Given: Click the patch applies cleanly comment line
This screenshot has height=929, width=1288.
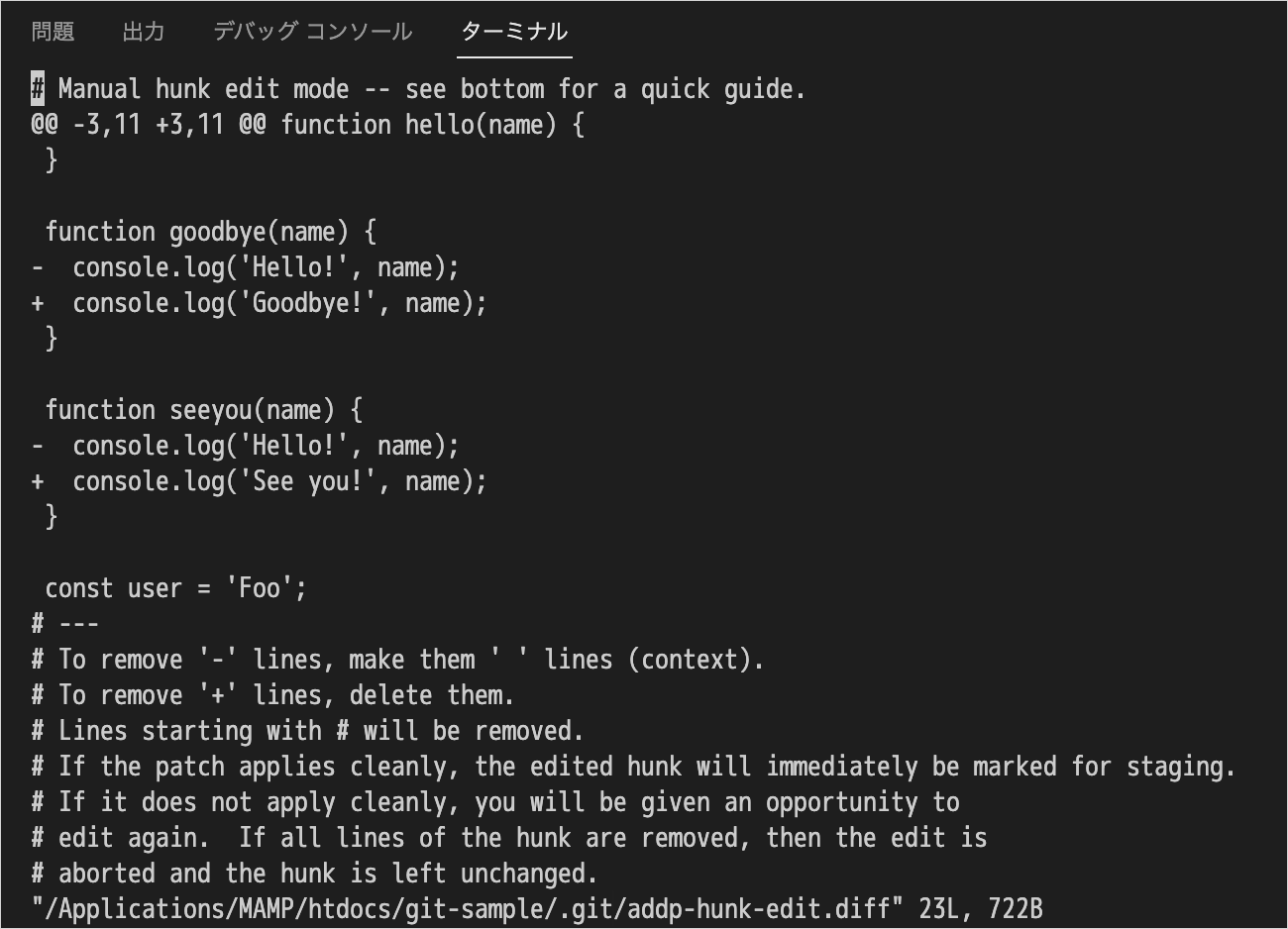Looking at the screenshot, I should (634, 767).
